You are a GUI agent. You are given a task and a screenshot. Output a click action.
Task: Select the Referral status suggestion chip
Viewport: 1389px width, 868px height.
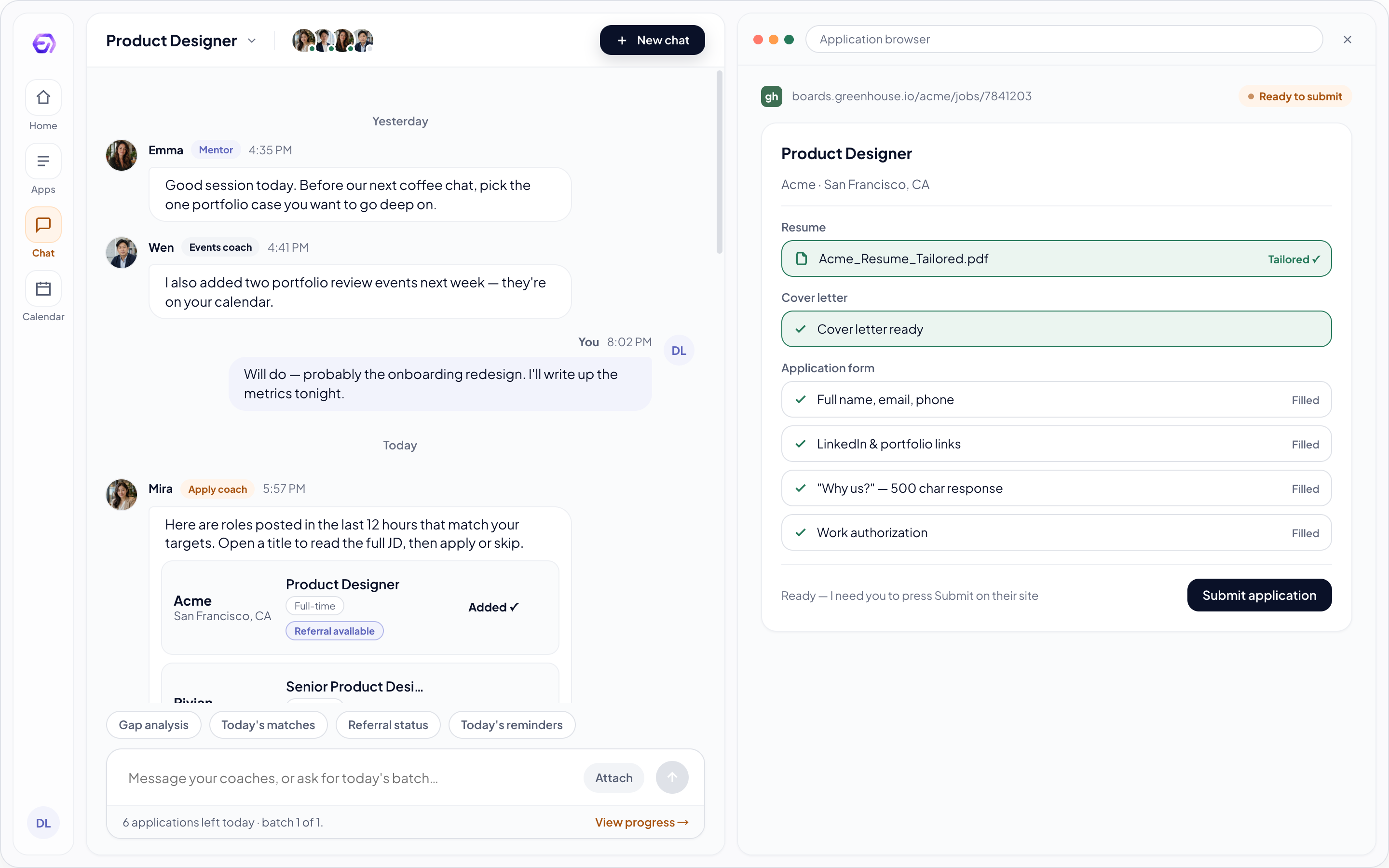388,725
